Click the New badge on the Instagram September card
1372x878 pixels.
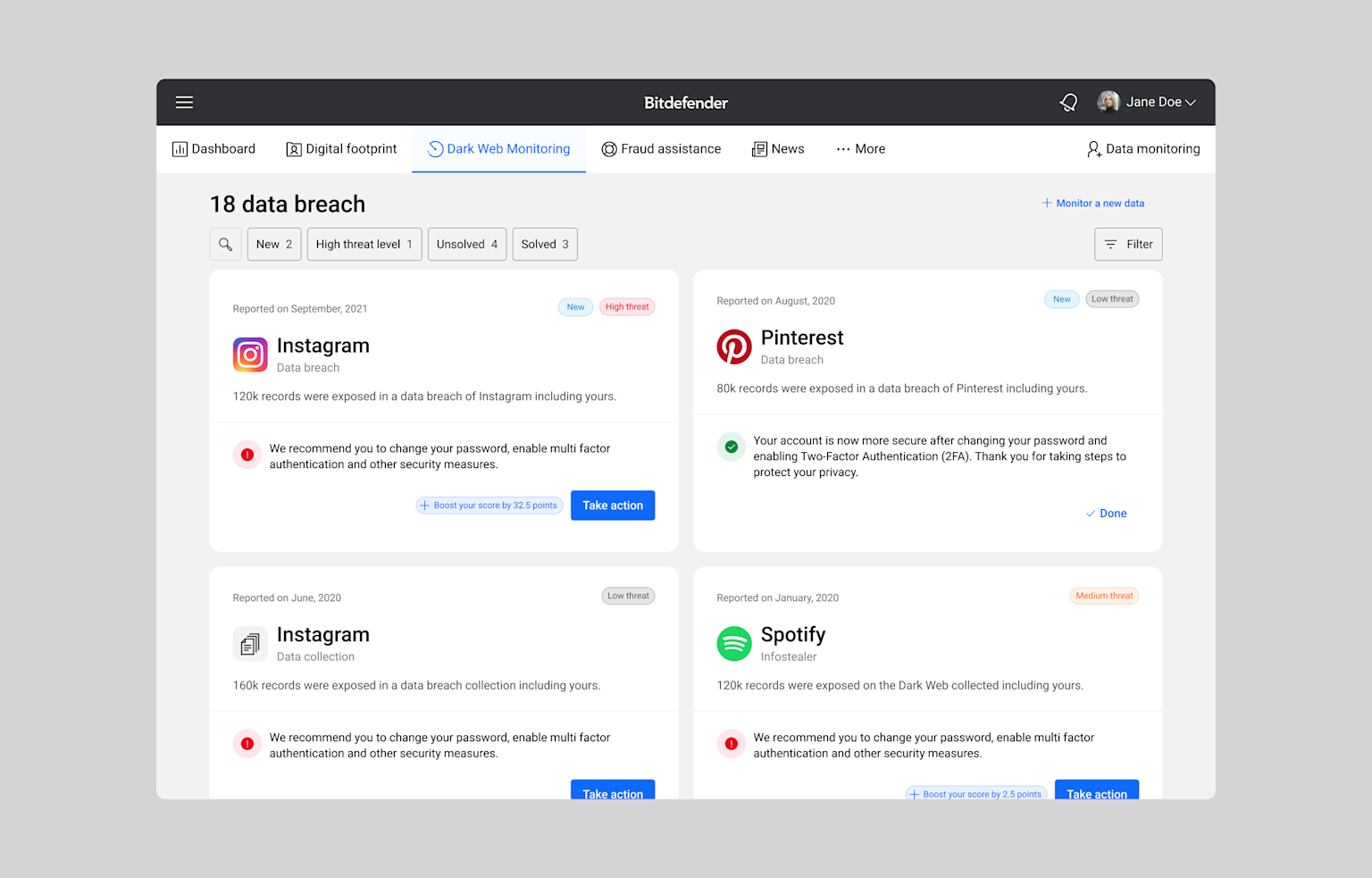(575, 307)
